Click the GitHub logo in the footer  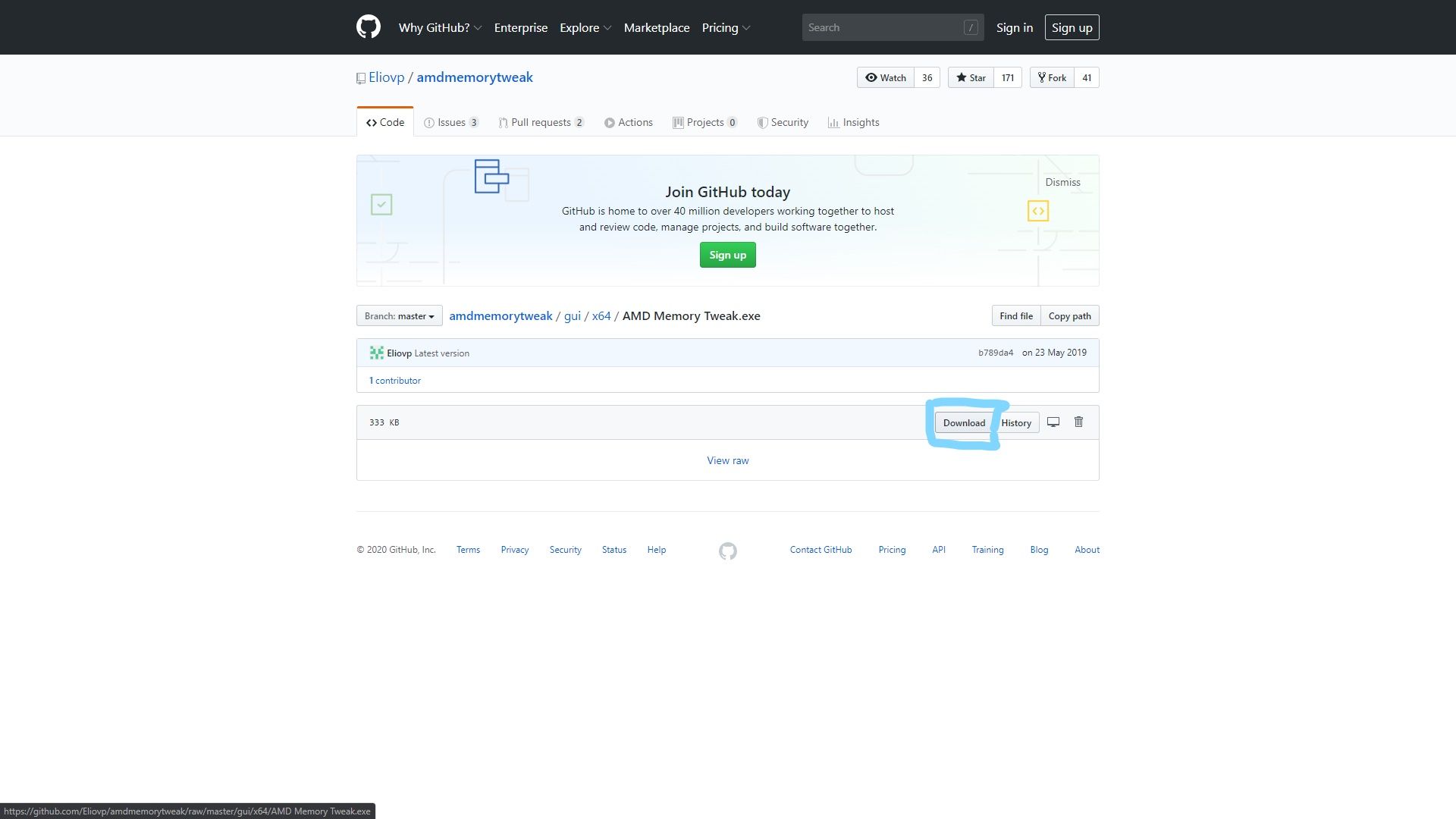[727, 551]
